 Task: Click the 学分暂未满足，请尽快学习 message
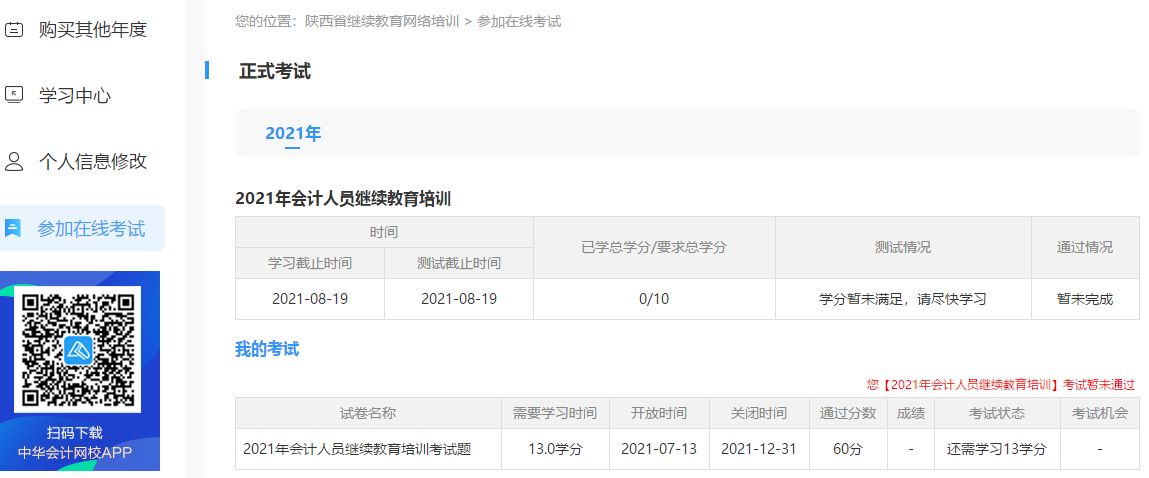[902, 298]
